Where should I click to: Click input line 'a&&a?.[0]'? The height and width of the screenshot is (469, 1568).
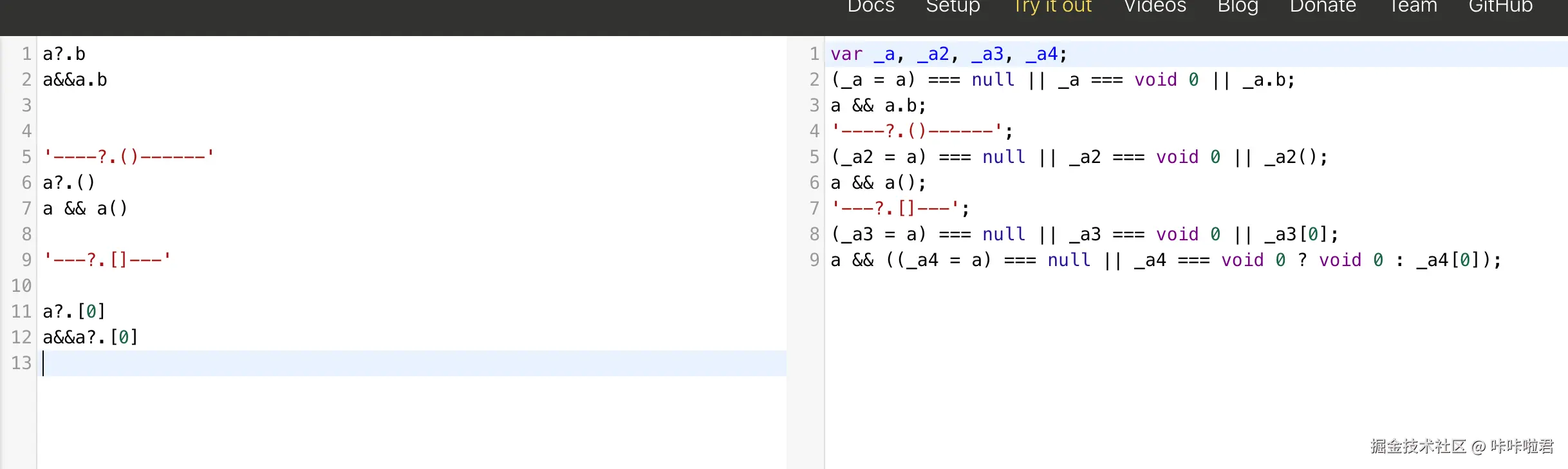(91, 338)
